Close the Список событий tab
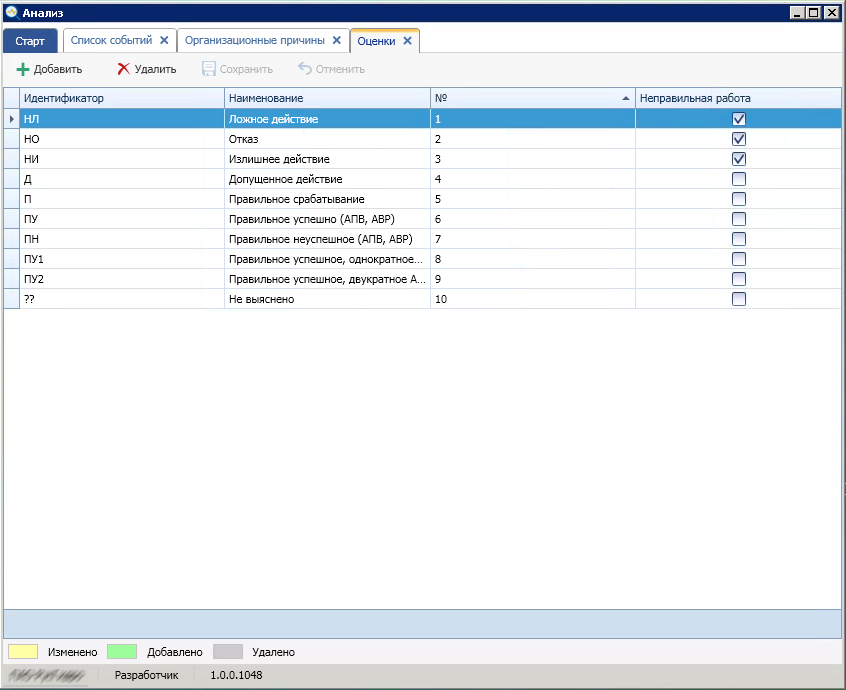 pyautogui.click(x=164, y=40)
